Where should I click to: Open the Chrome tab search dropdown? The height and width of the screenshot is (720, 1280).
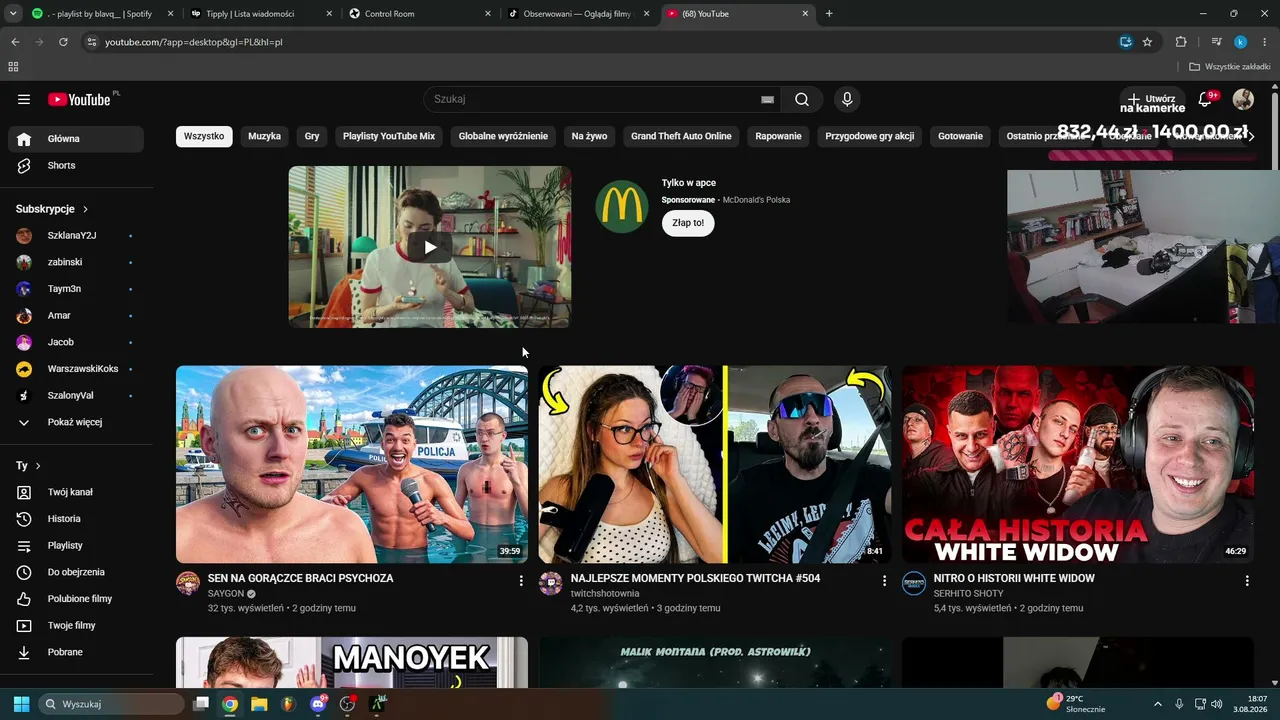pyautogui.click(x=13, y=14)
